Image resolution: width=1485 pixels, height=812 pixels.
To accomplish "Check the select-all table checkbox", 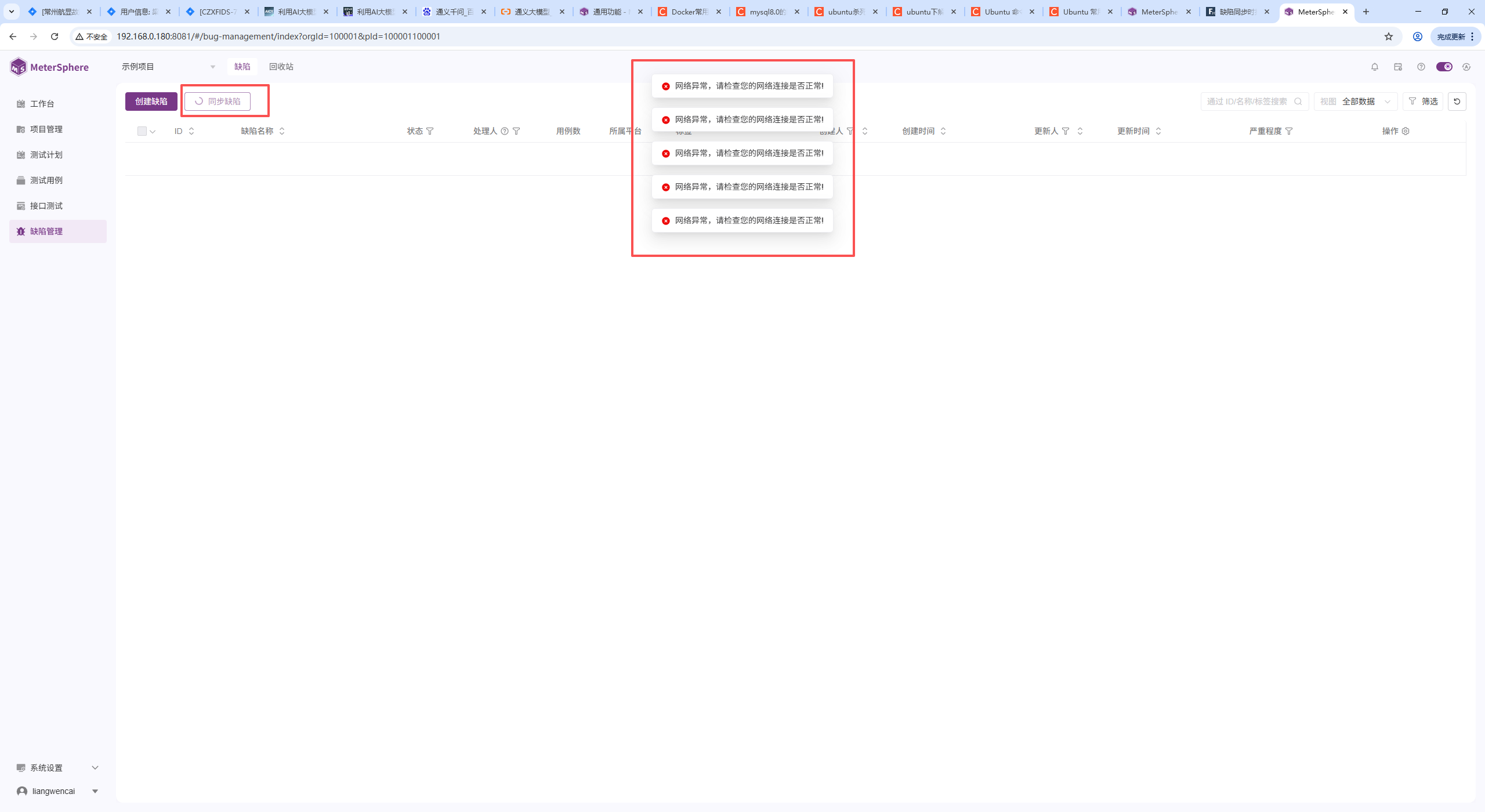I will coord(142,131).
